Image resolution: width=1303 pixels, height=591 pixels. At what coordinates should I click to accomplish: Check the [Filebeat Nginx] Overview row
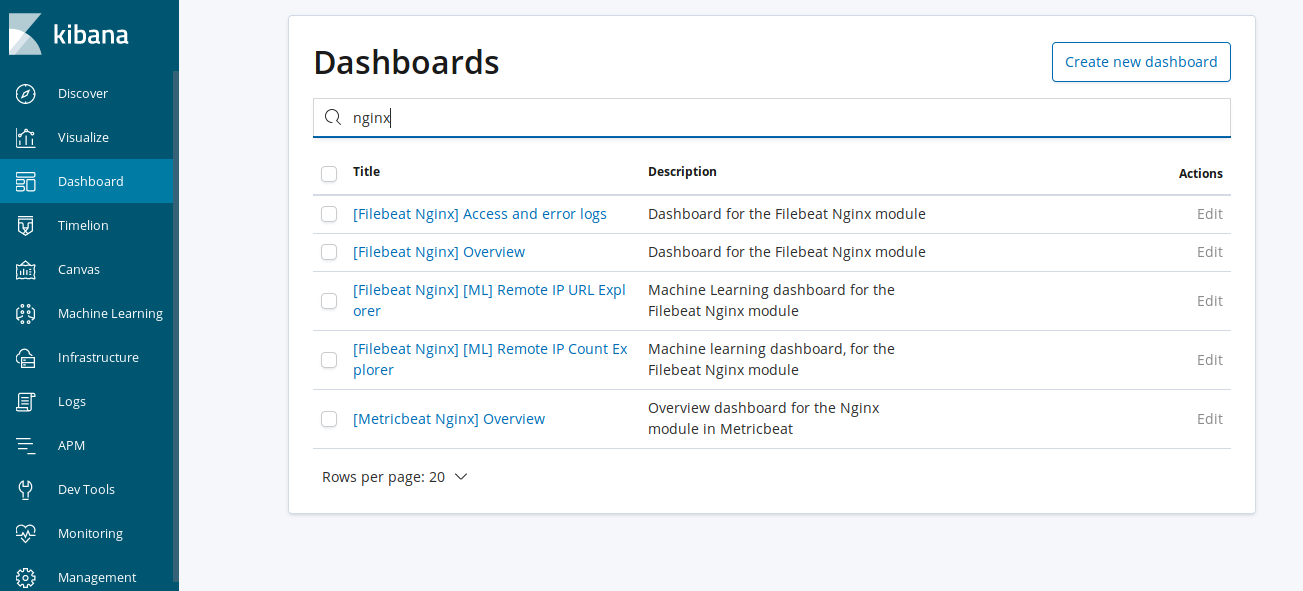click(329, 252)
